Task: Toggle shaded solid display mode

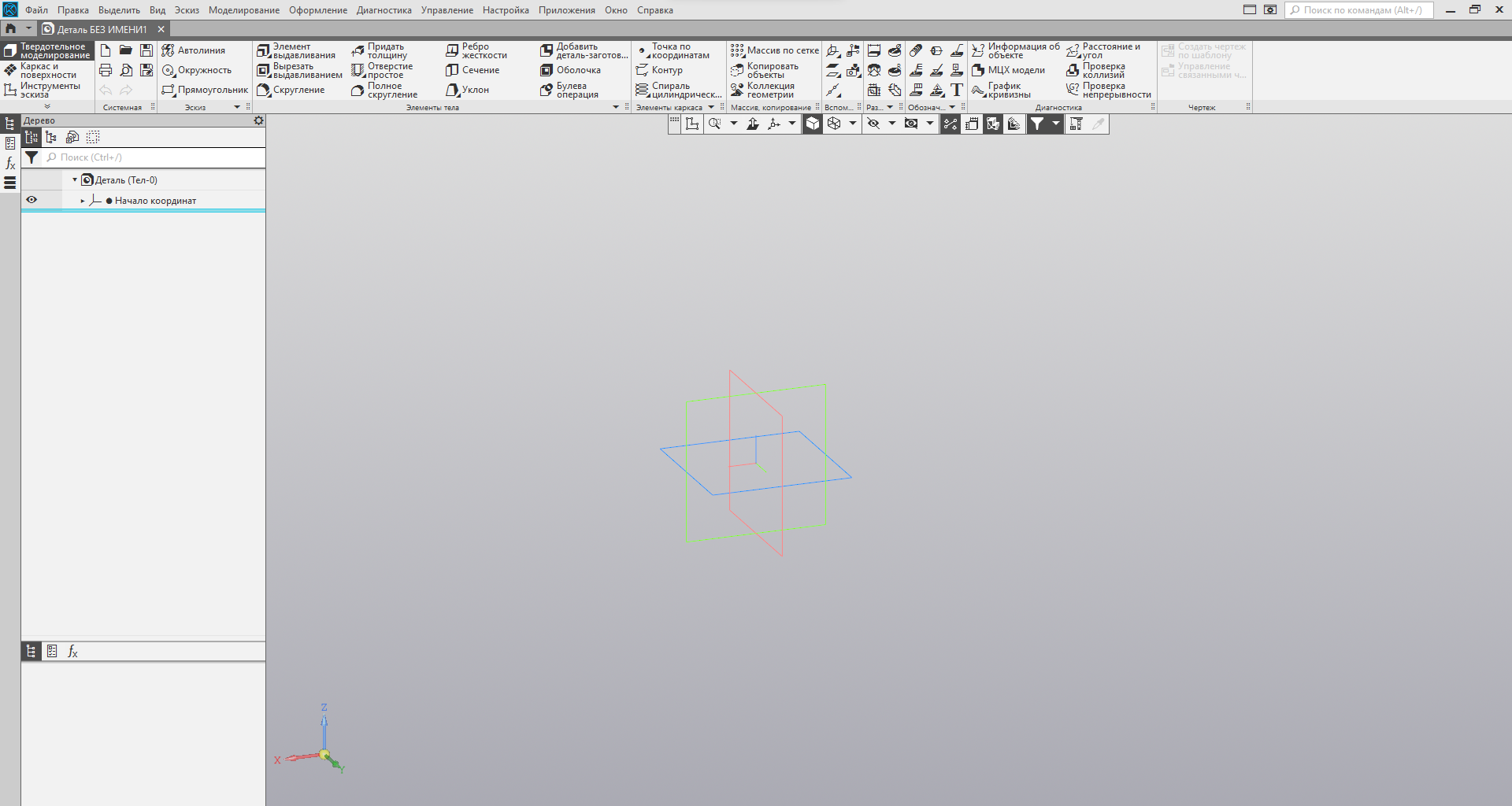Action: coord(813,124)
